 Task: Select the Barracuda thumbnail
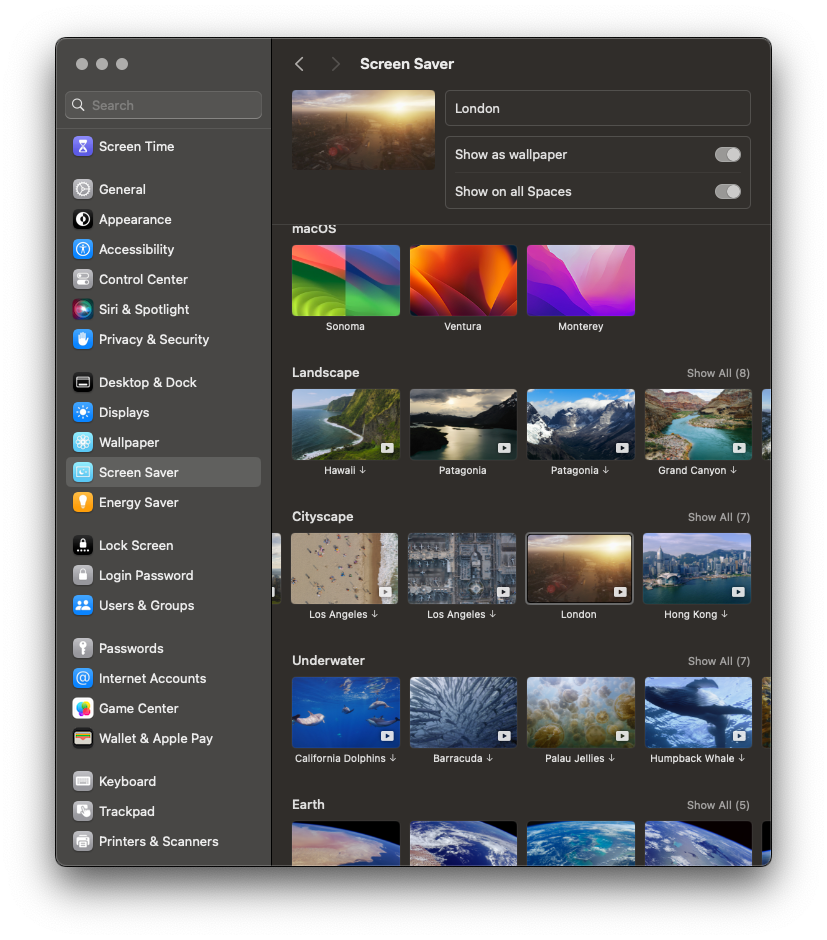pos(463,712)
